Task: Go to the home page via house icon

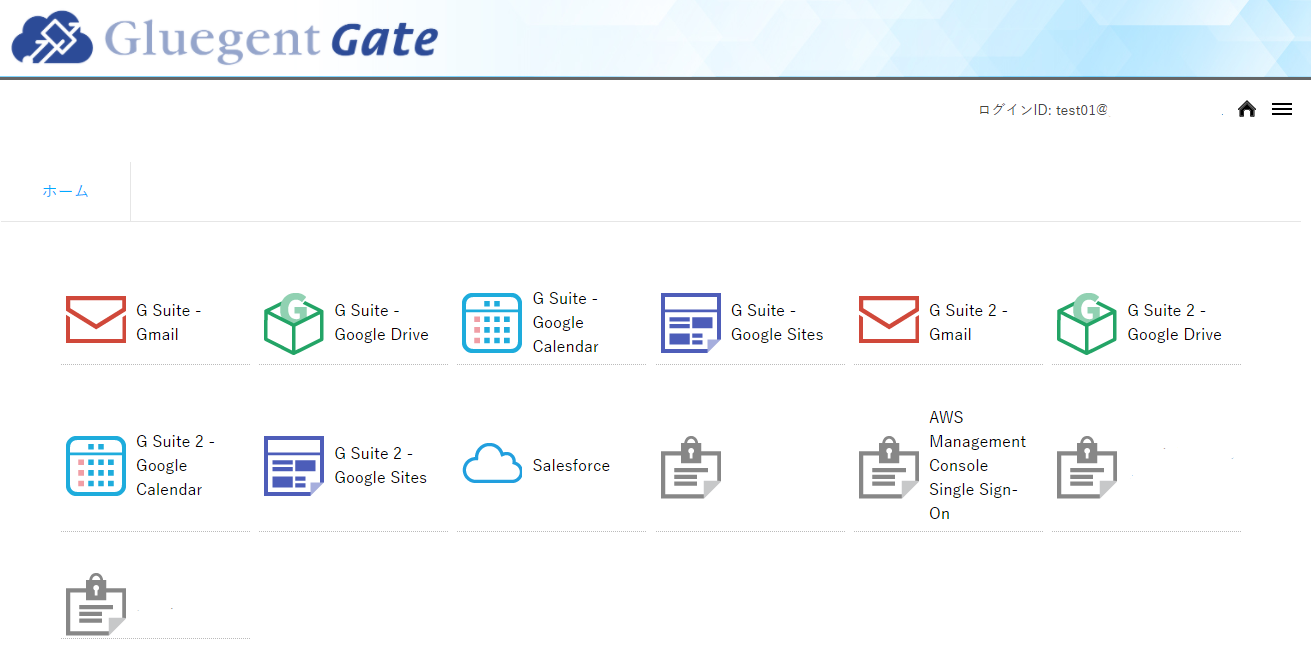Action: click(x=1246, y=109)
